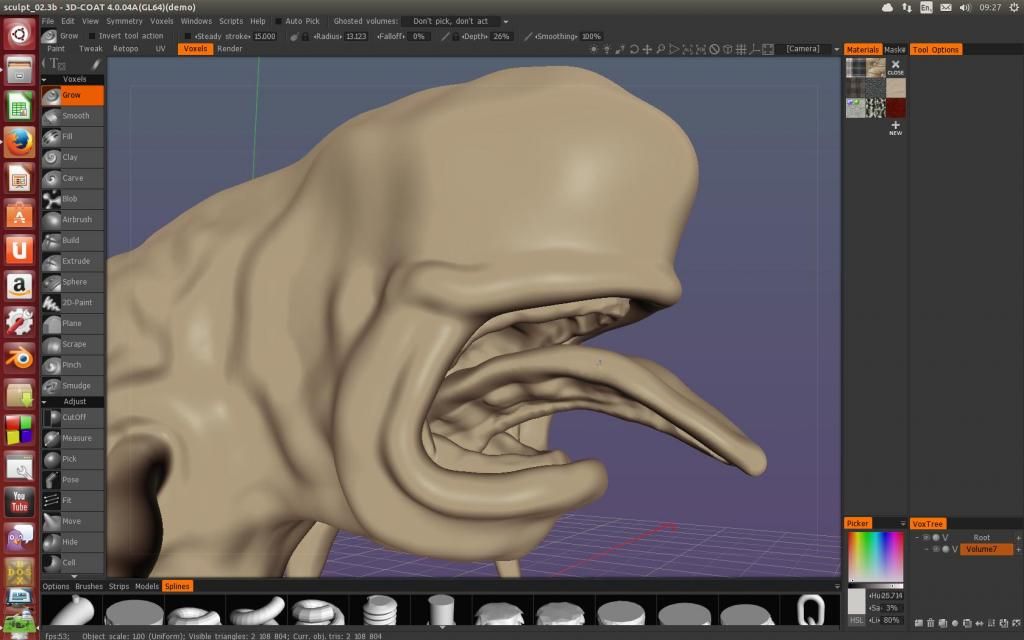Viewport: 1024px width, 640px height.
Task: Activate the Airbrush tool
Action: (x=75, y=219)
